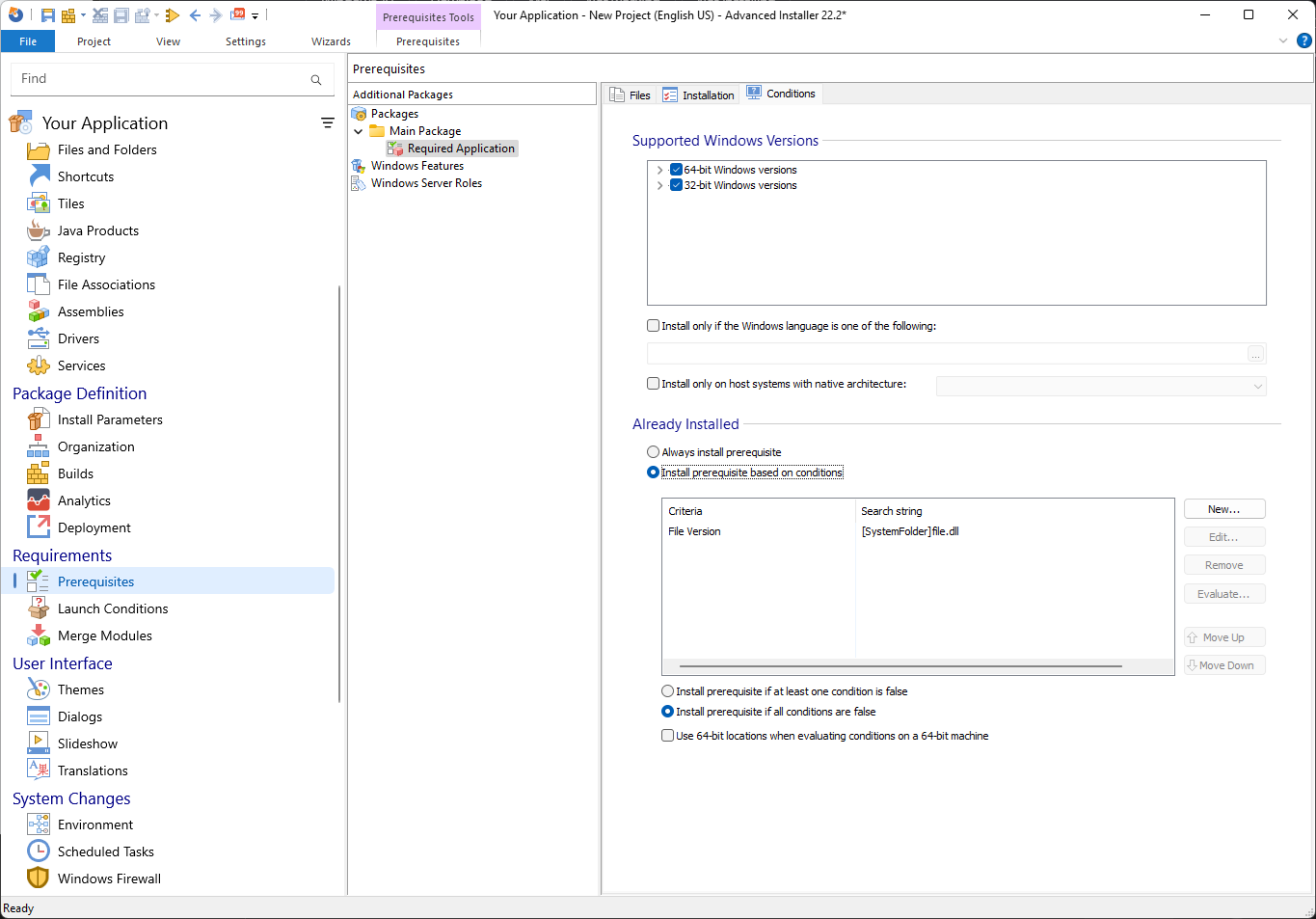Choose install if all conditions are false
This screenshot has height=919, width=1316.
pos(668,712)
